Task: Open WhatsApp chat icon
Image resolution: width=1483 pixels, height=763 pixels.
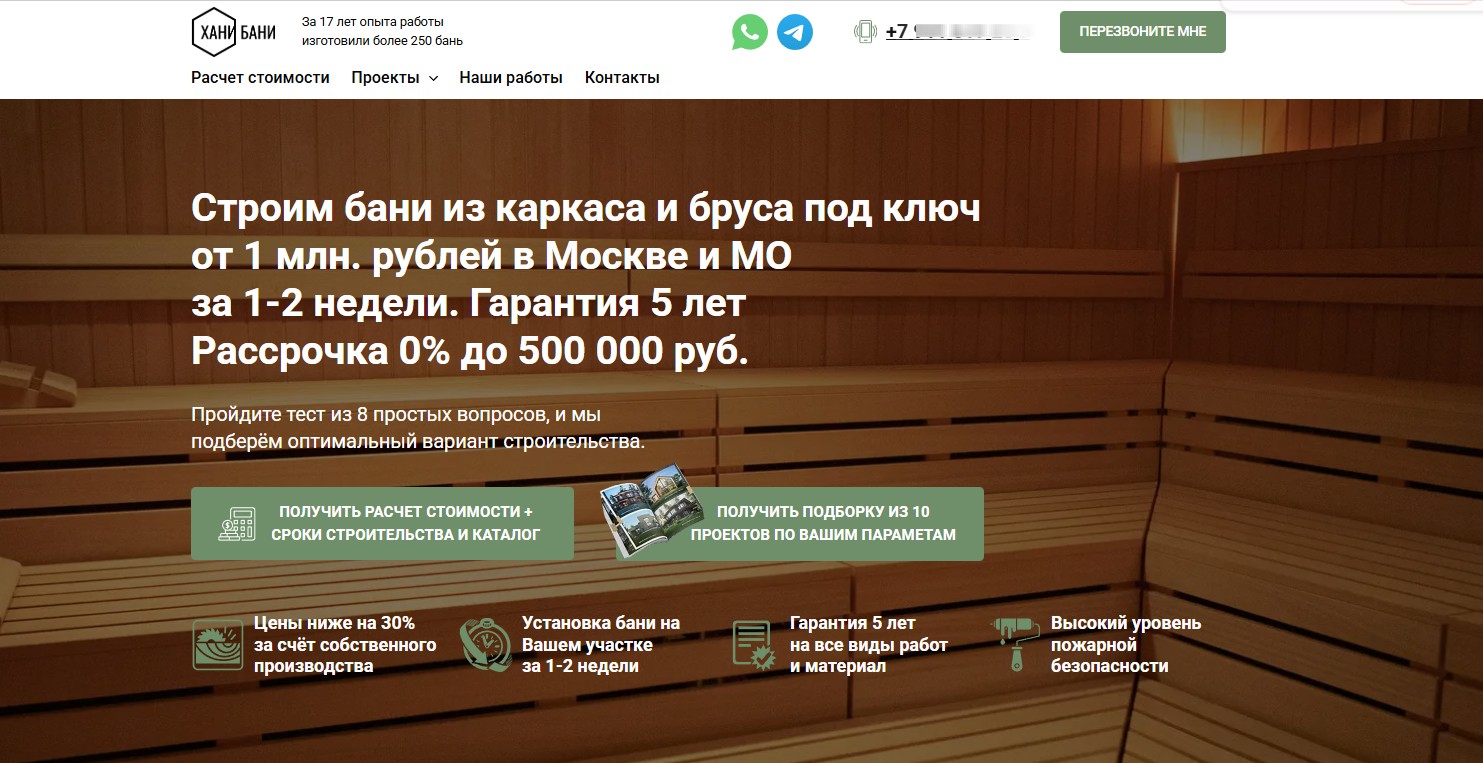Action: click(x=749, y=32)
